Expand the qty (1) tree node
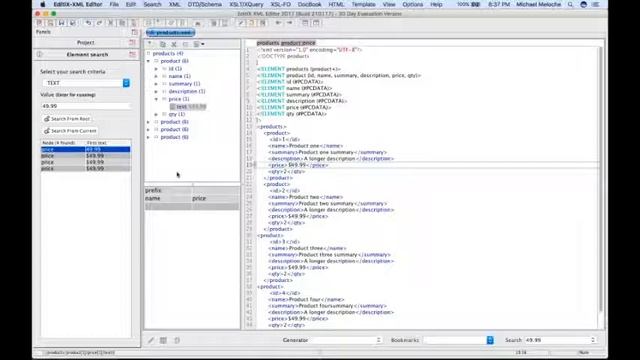Viewport: 640px width, 360px height. [156, 114]
